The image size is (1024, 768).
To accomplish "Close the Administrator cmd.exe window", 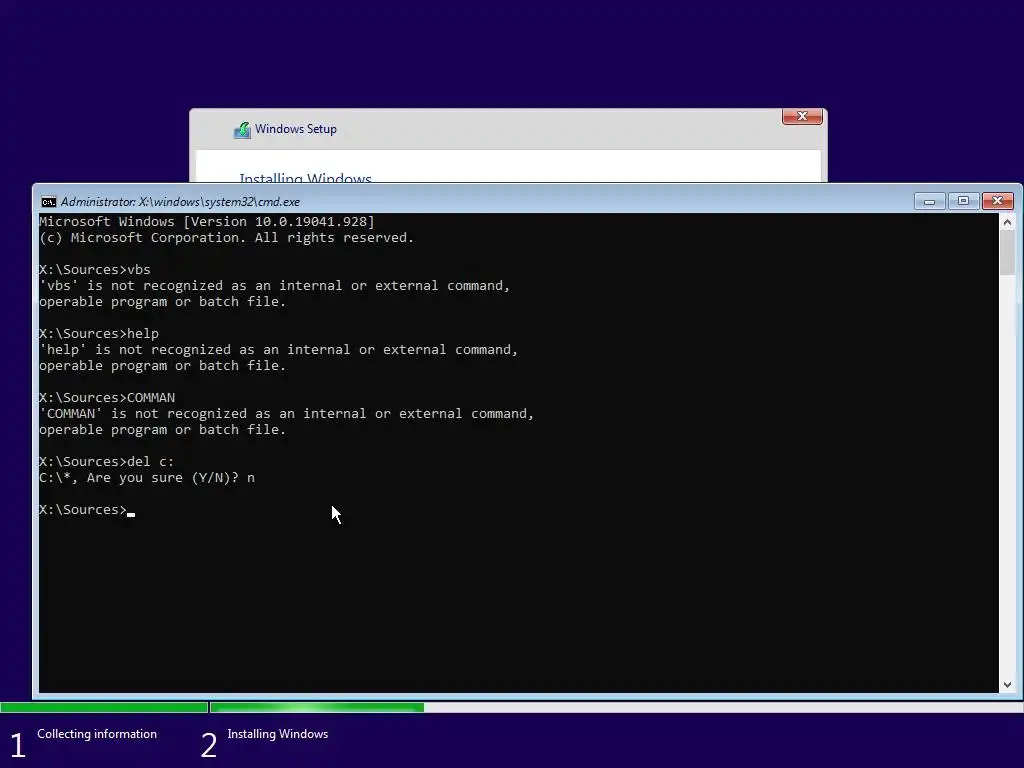I will tap(997, 201).
